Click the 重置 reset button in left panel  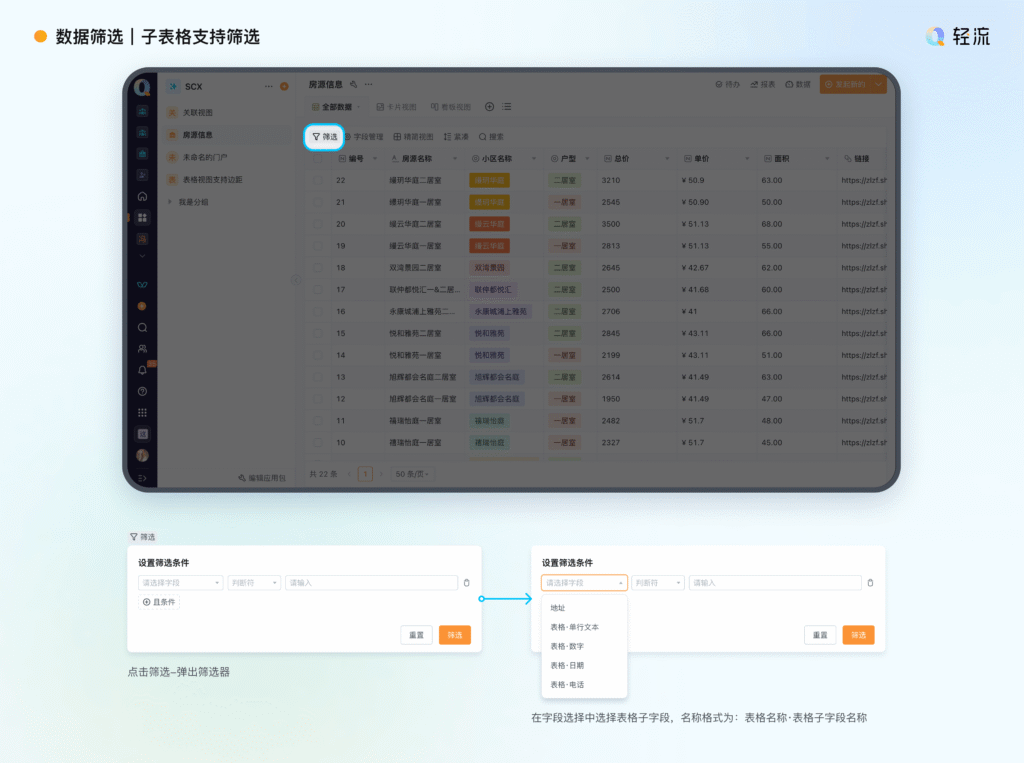[x=416, y=635]
